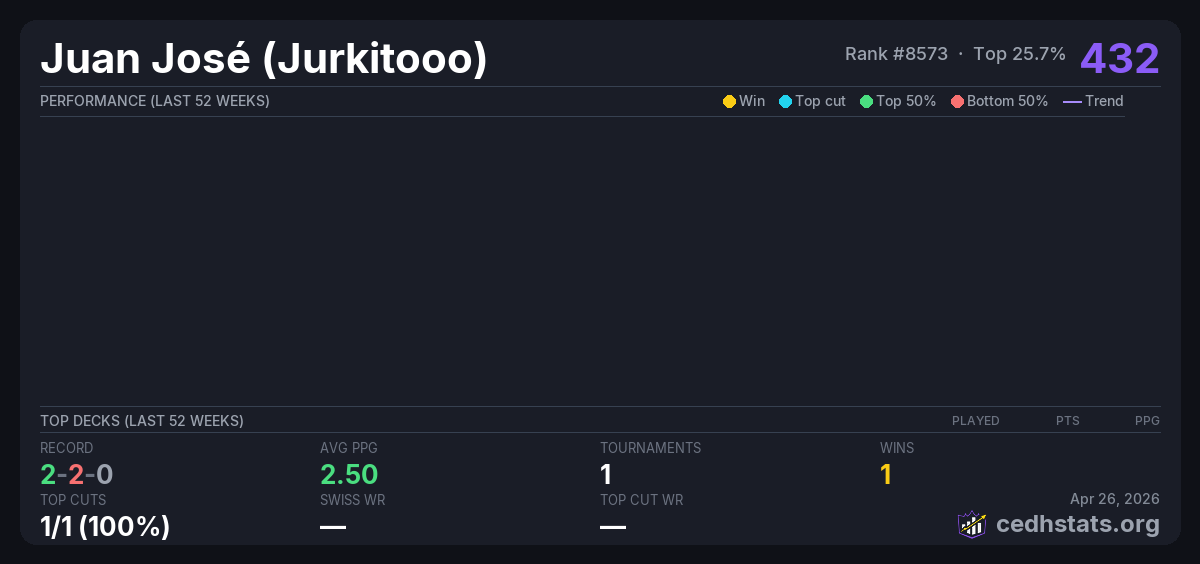Sort top decks by PLAYED column

tap(975, 421)
